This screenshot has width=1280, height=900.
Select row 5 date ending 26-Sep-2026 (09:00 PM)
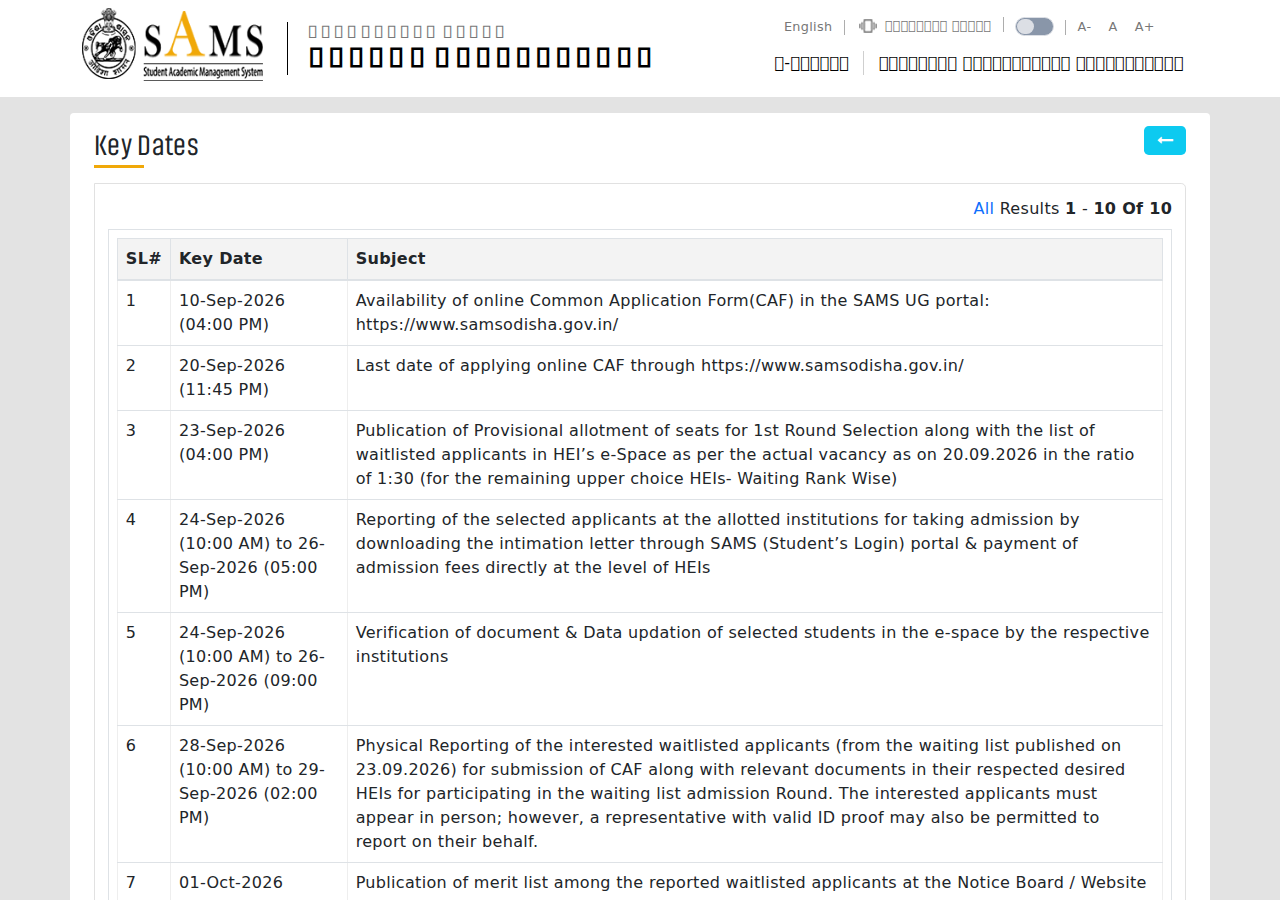(x=259, y=669)
